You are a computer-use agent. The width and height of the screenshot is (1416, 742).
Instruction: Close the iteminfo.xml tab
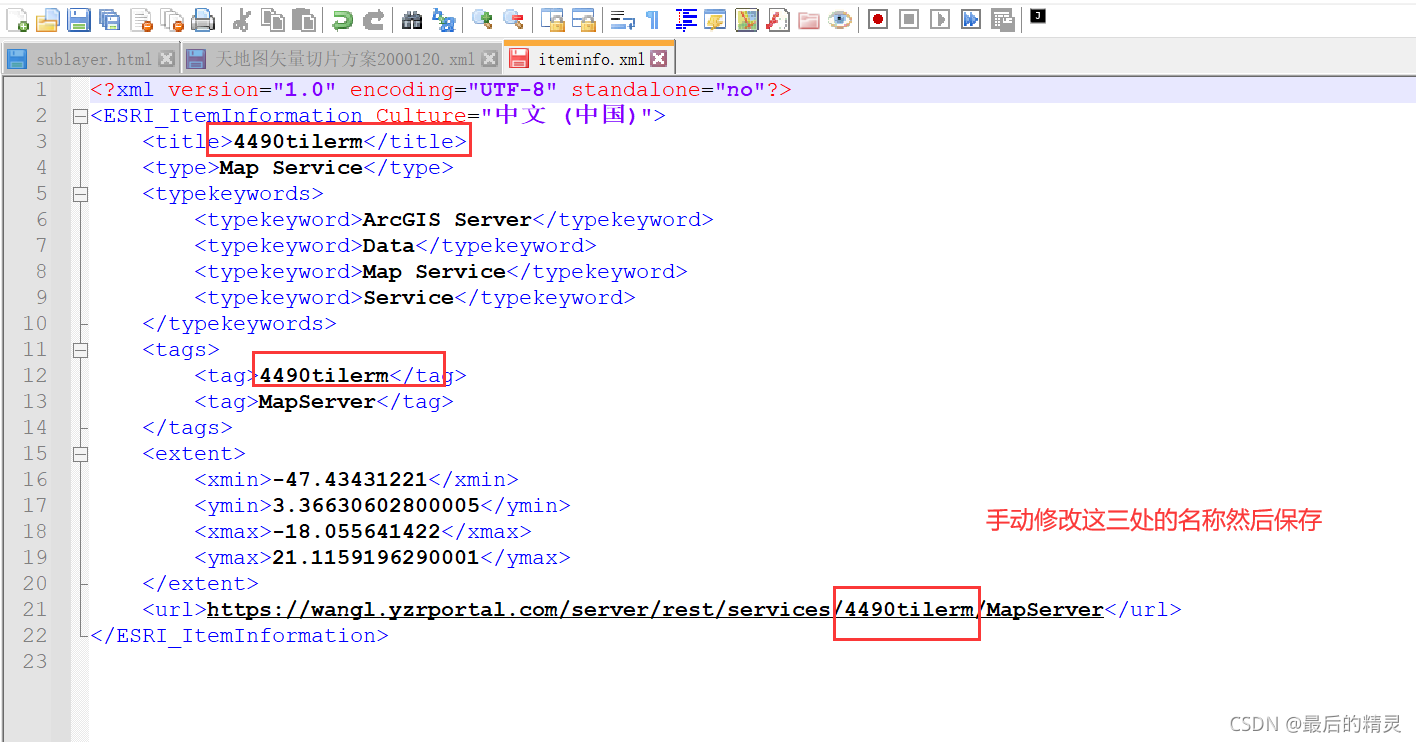658,59
